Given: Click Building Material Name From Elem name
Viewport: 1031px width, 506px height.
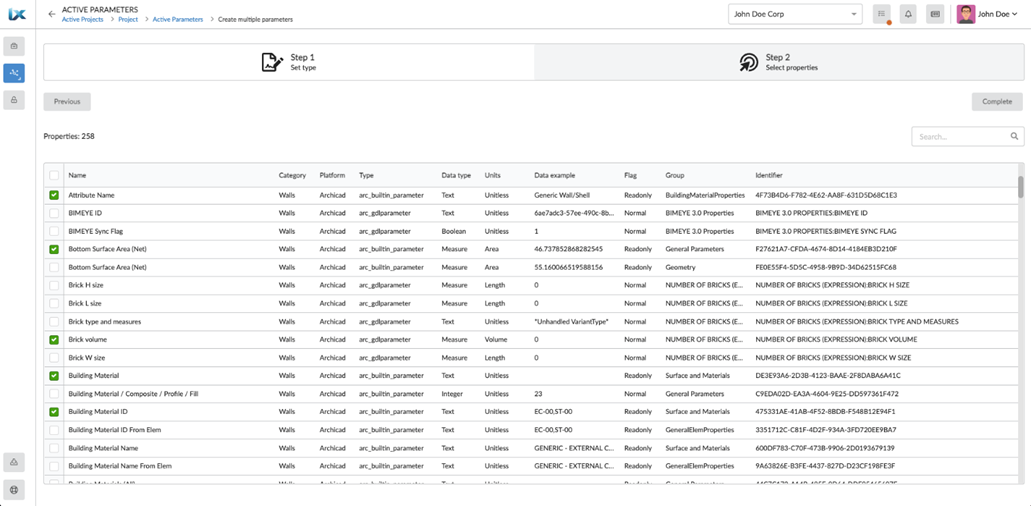Looking at the screenshot, I should coord(120,466).
